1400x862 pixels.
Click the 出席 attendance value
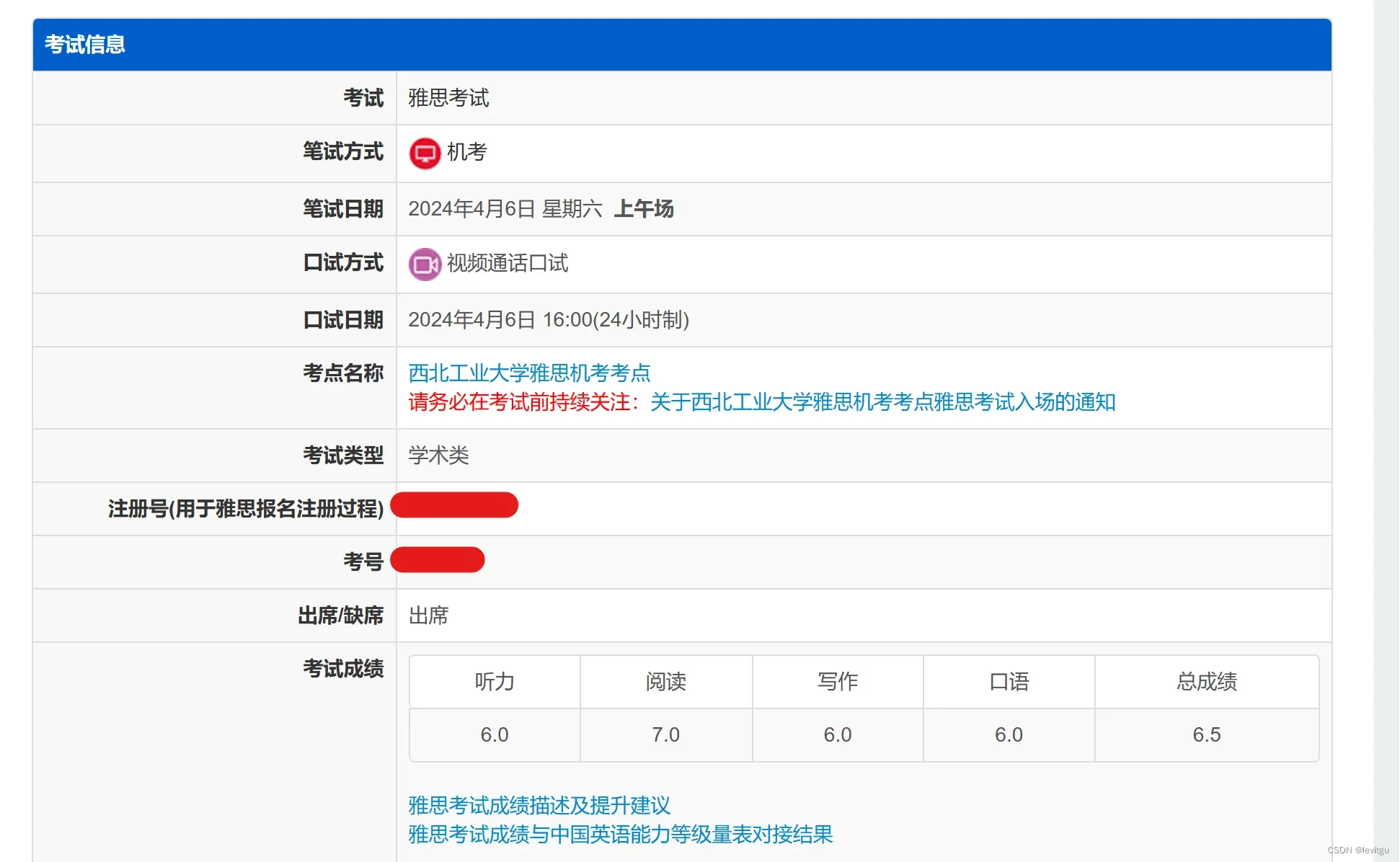pyautogui.click(x=428, y=616)
